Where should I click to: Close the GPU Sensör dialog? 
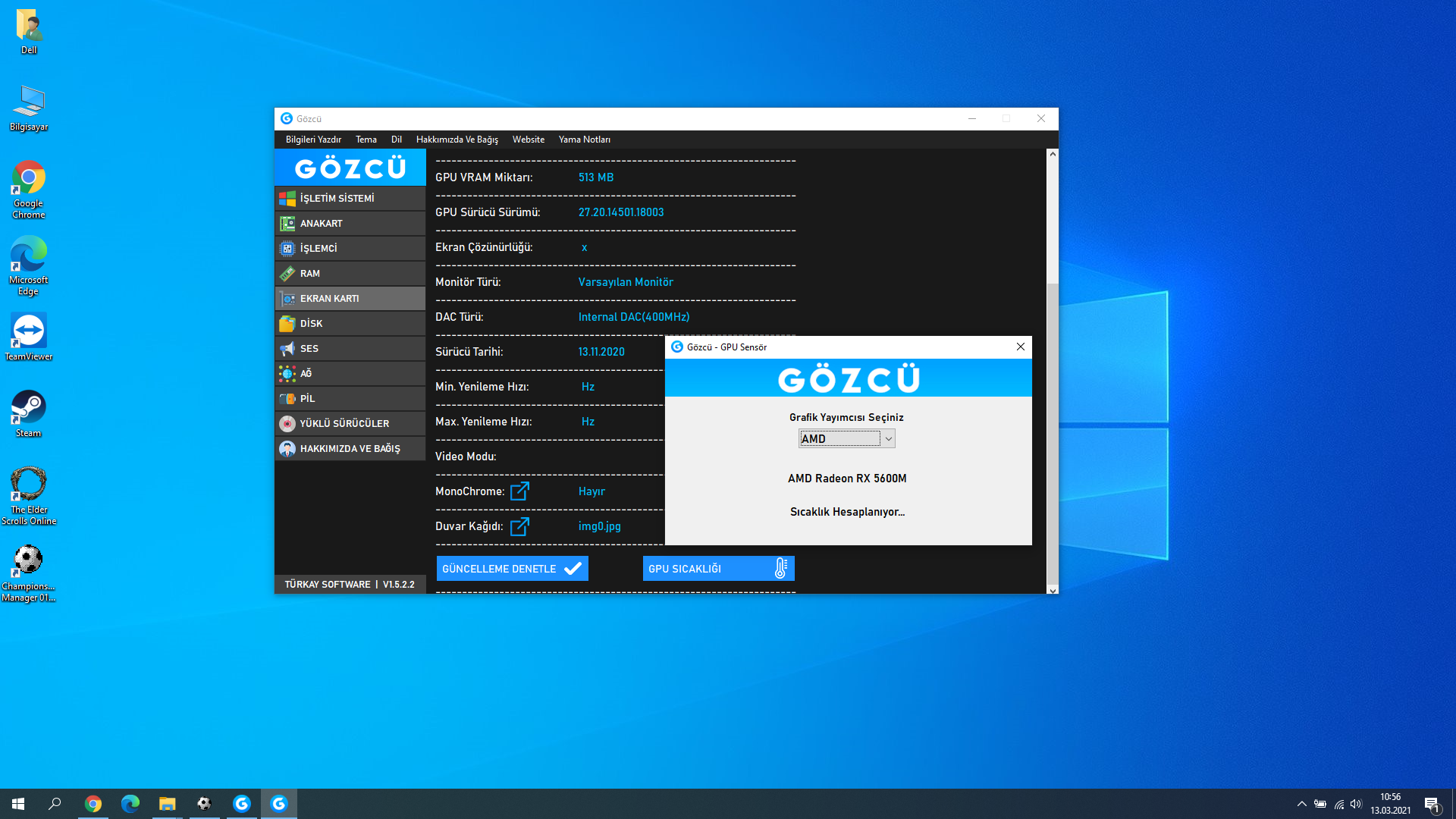pyautogui.click(x=1020, y=347)
